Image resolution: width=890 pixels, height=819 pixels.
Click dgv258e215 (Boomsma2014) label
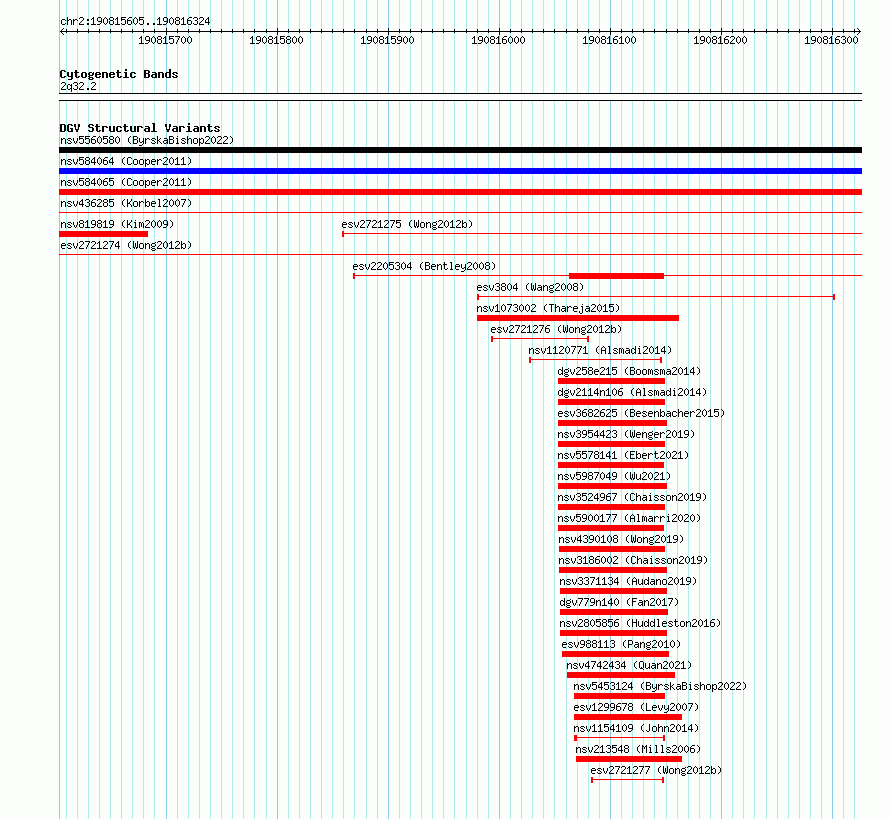coord(629,371)
